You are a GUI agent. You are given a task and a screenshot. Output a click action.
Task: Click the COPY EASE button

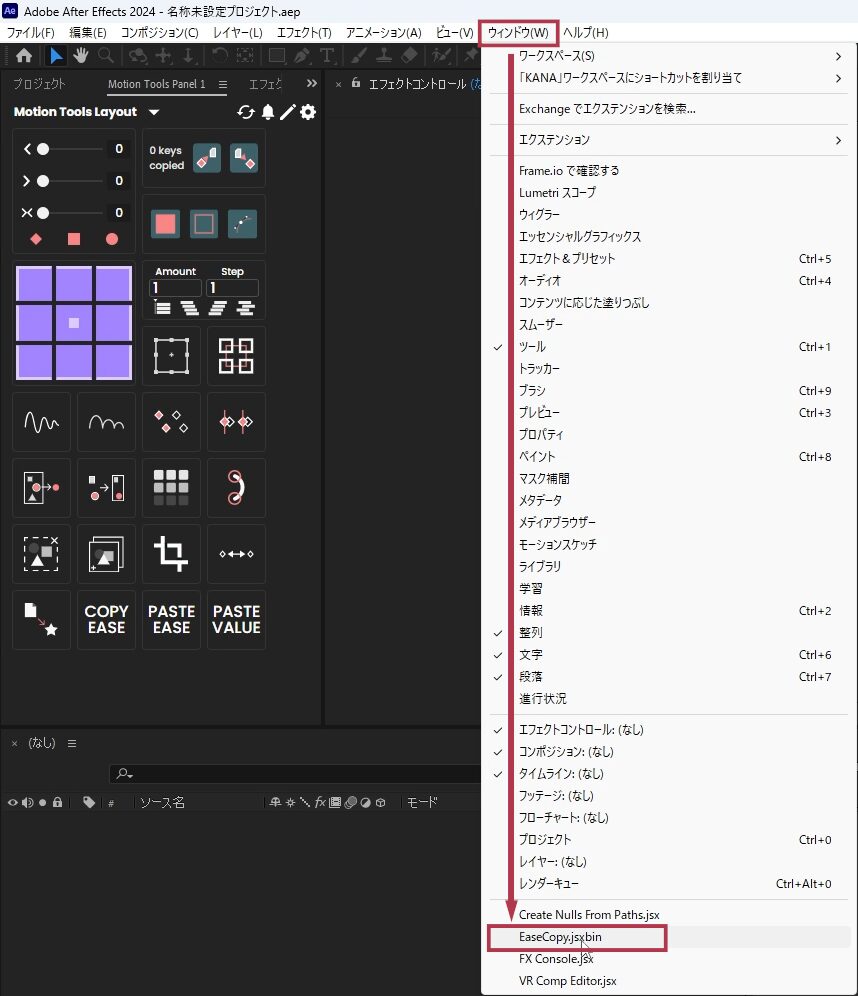[106, 620]
